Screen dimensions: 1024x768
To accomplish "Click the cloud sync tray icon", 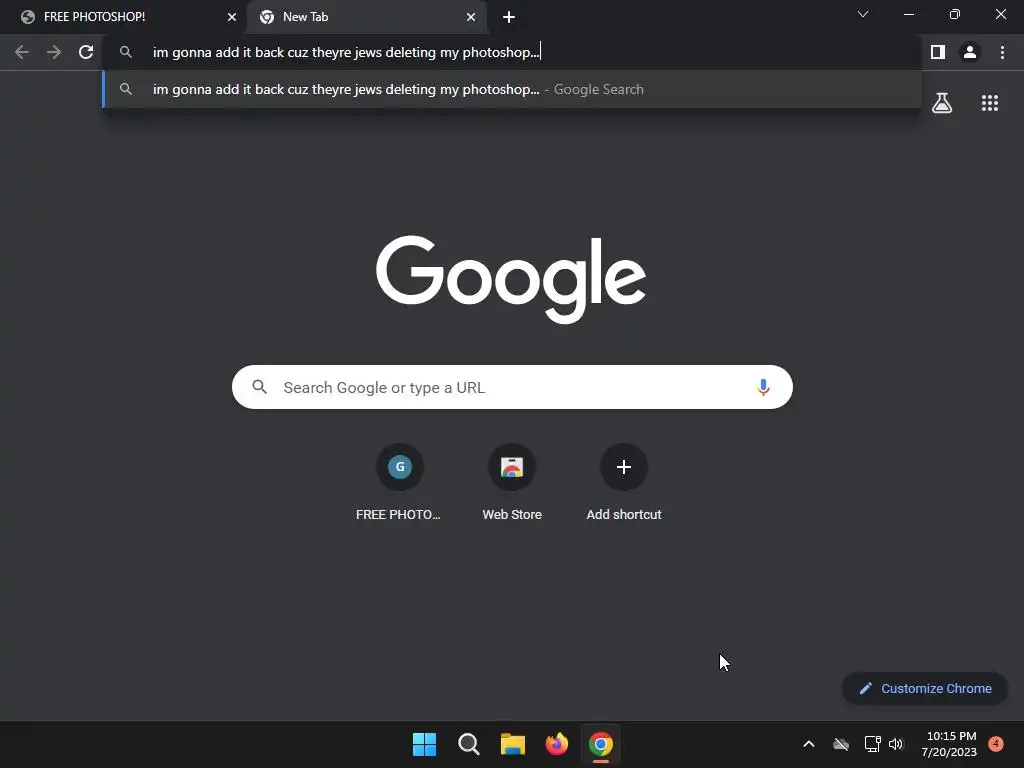I will (x=841, y=744).
